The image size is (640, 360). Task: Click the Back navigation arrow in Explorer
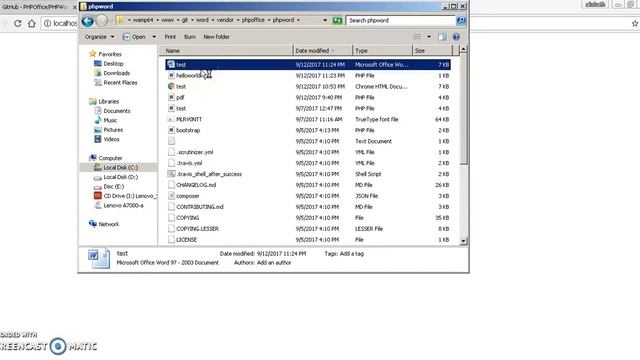(88, 21)
